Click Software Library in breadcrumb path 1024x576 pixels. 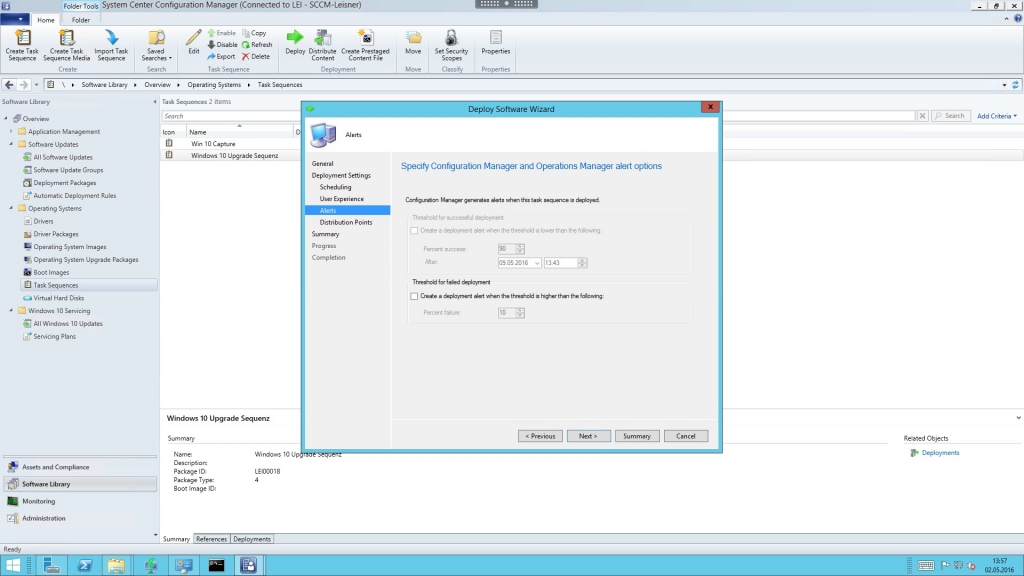104,85
